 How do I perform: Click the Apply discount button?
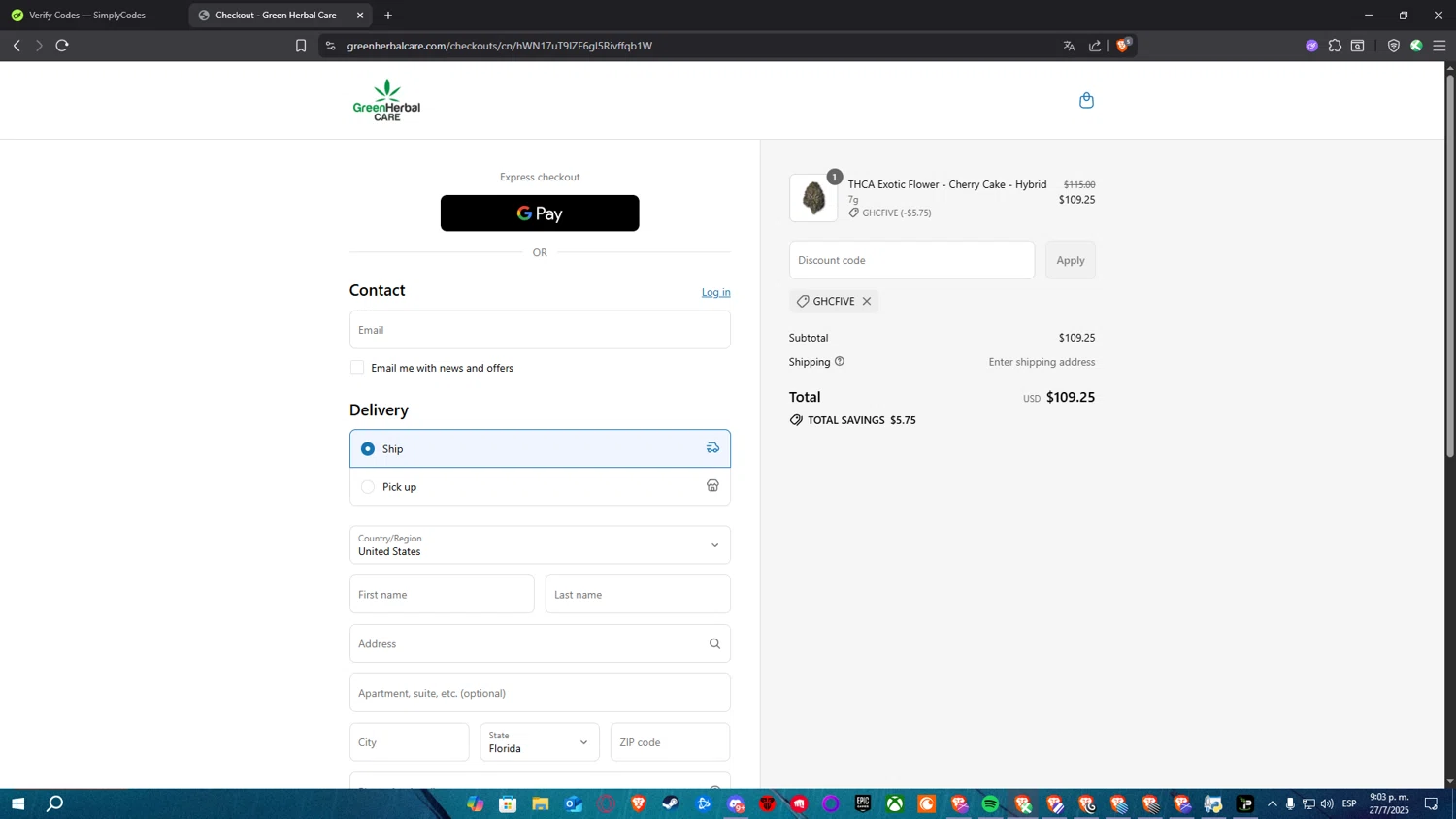tap(1071, 260)
